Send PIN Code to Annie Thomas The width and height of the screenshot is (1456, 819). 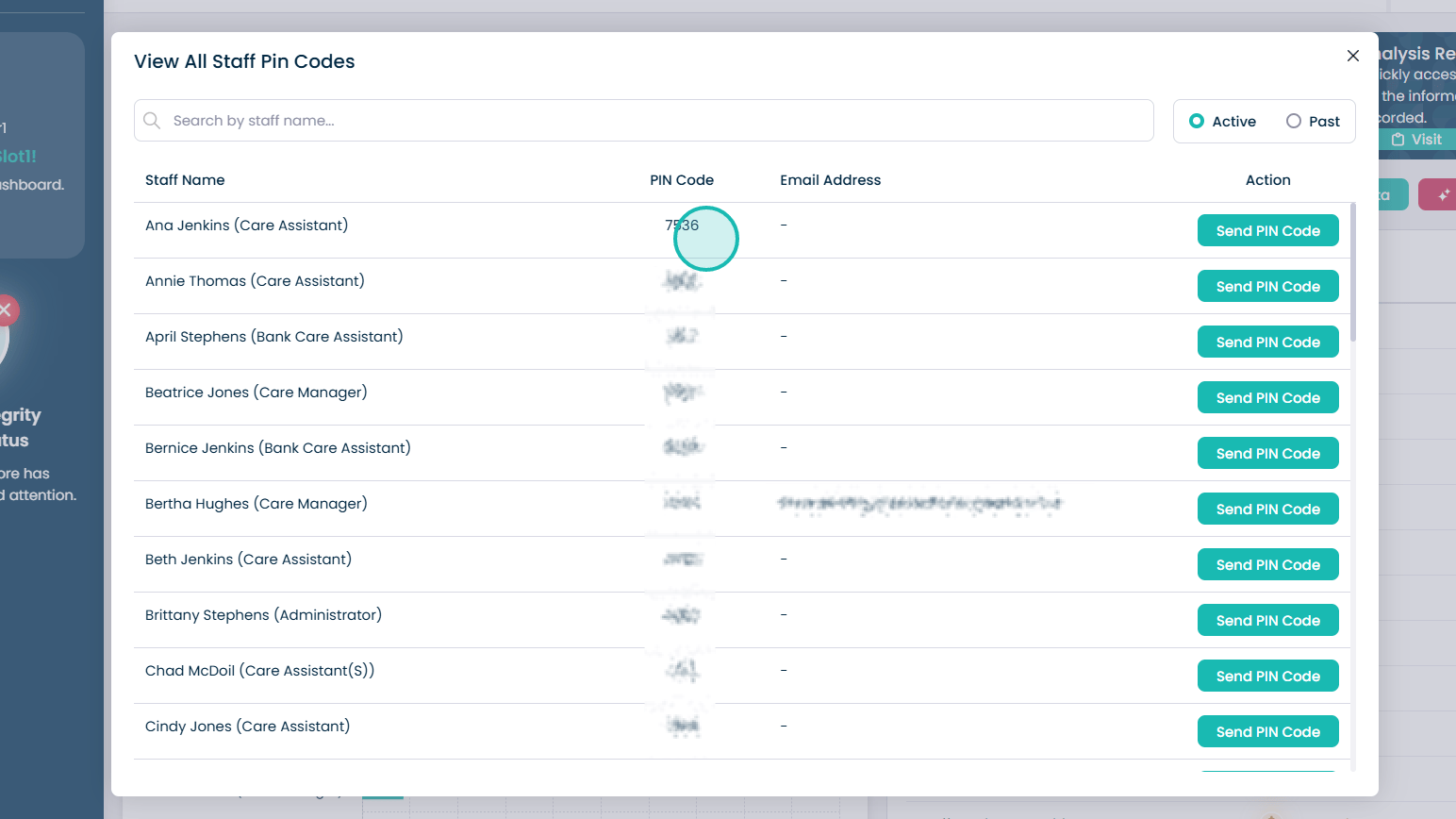pyautogui.click(x=1267, y=286)
